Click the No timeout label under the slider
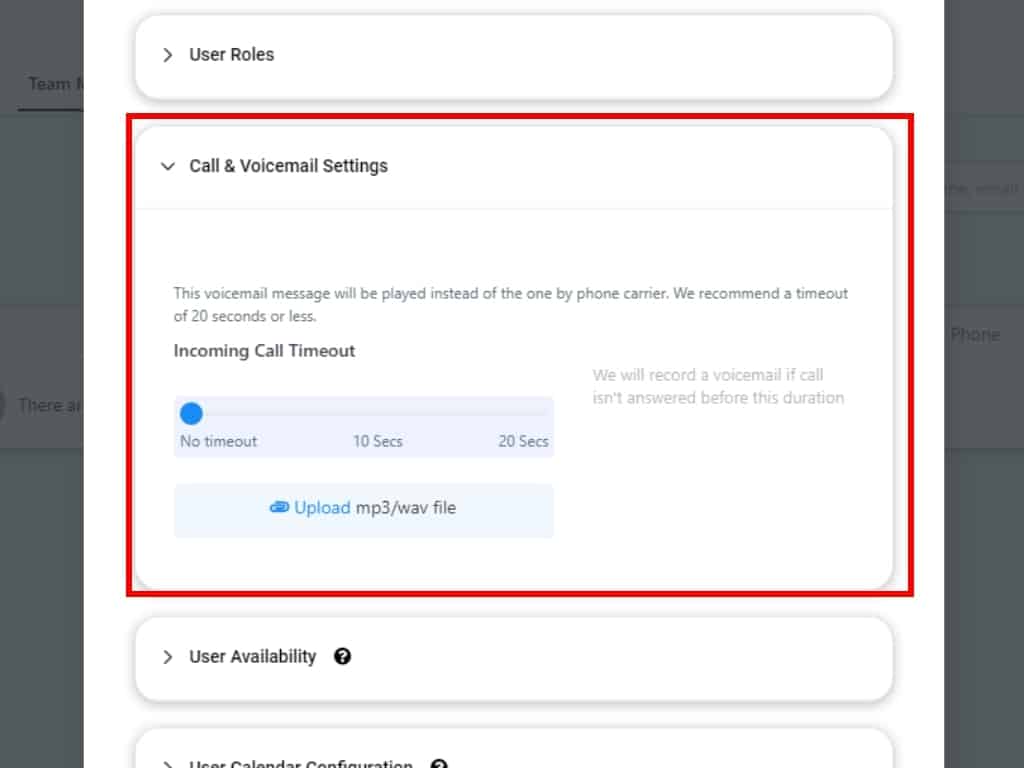The height and width of the screenshot is (768, 1024). [x=219, y=441]
